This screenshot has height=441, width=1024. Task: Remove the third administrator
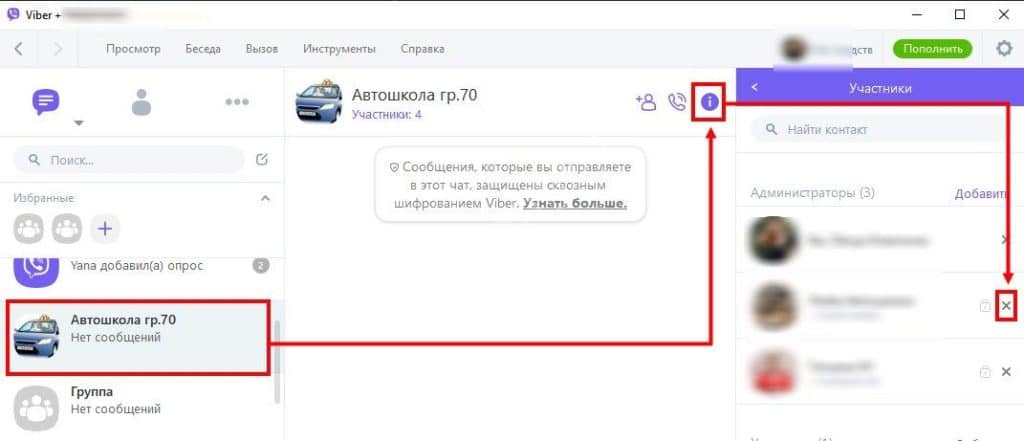(1006, 372)
